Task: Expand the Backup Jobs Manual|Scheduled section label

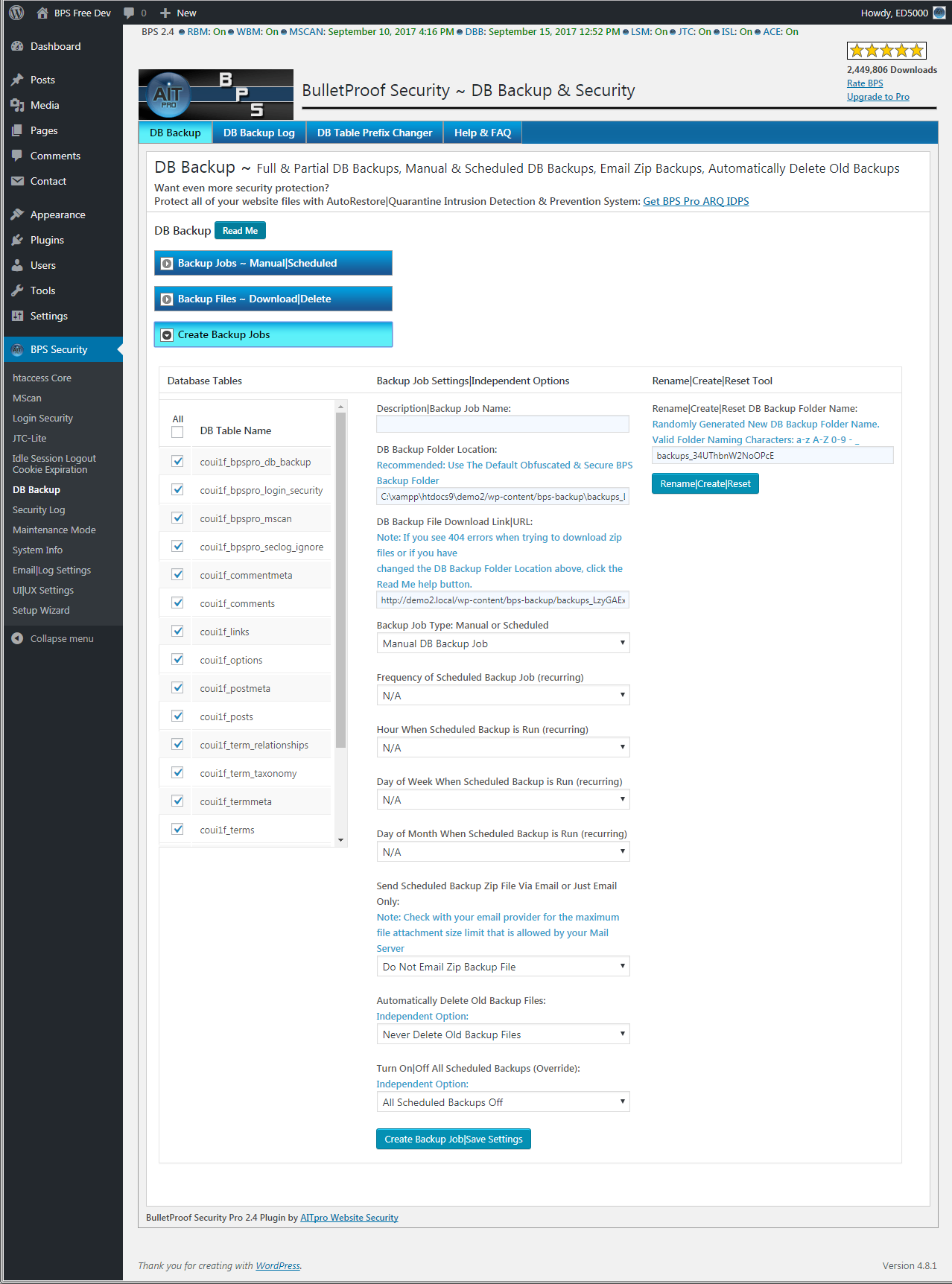Action: (x=257, y=263)
